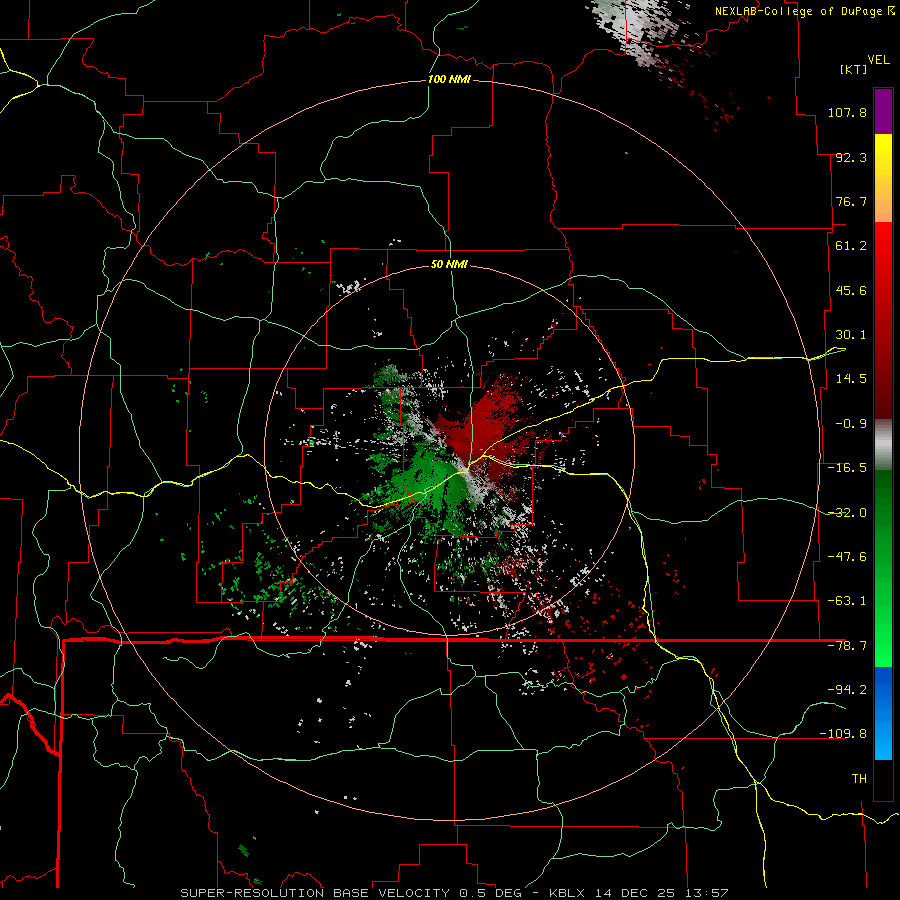The width and height of the screenshot is (900, 900).
Task: Click the 50 NMI range ring label
Action: point(449,265)
